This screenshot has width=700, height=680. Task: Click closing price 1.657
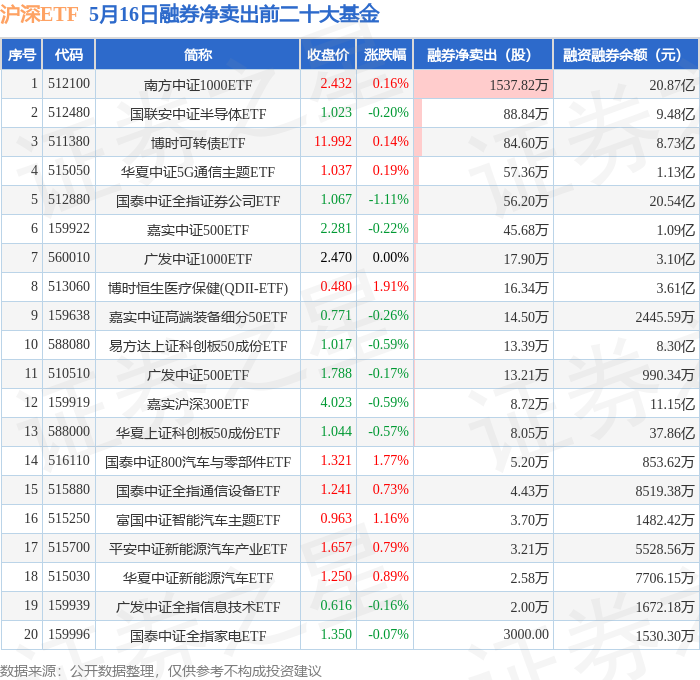click(336, 548)
